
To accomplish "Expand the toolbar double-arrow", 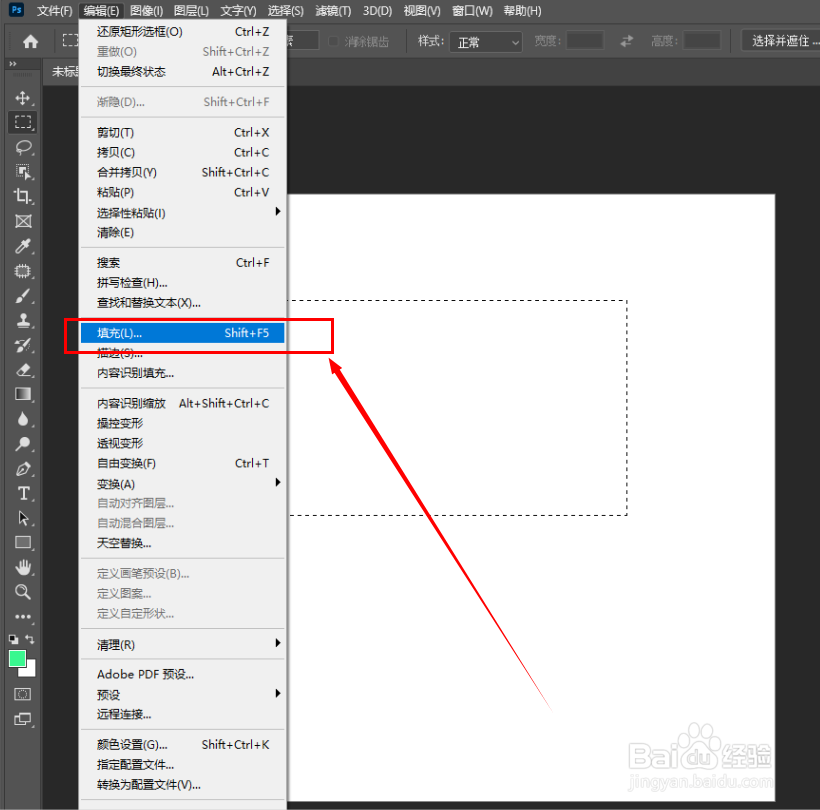I will click(13, 63).
